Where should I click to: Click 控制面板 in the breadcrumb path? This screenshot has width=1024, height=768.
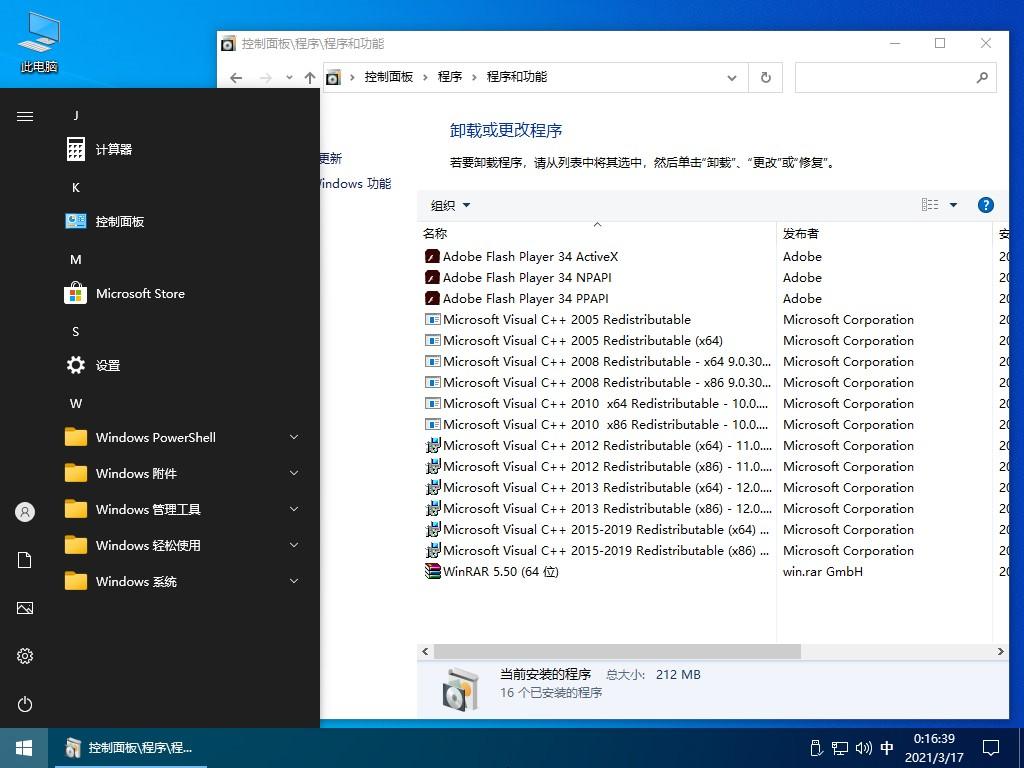tap(389, 77)
